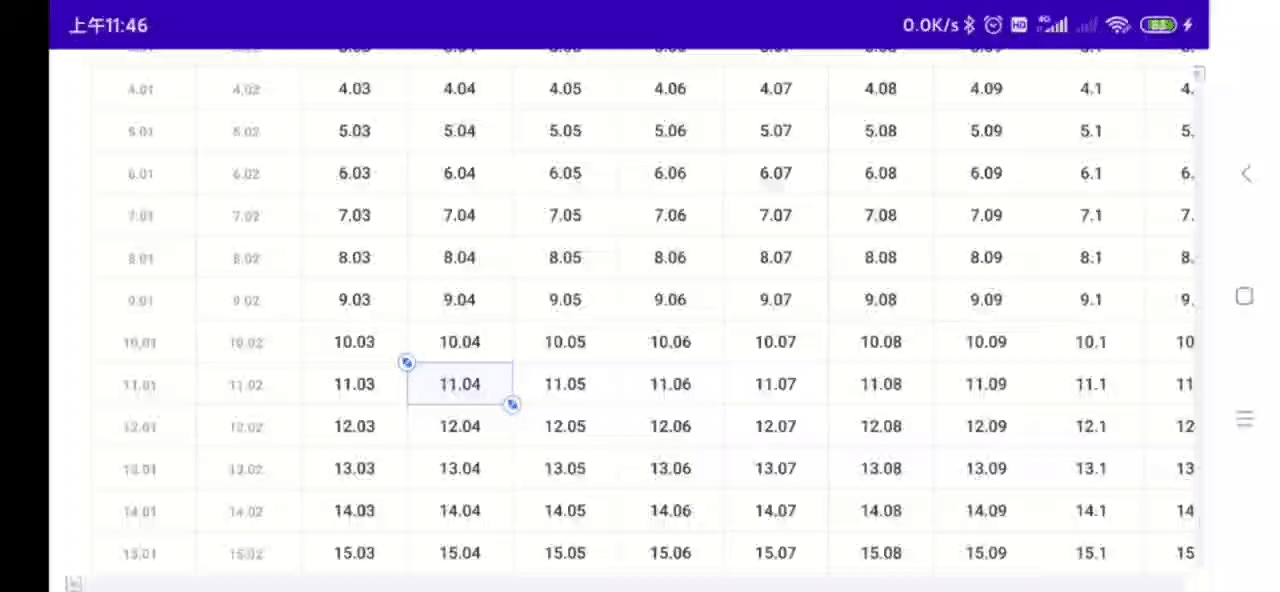The height and width of the screenshot is (592, 1280).
Task: Select the highlighted cell 11.04
Action: pos(460,384)
